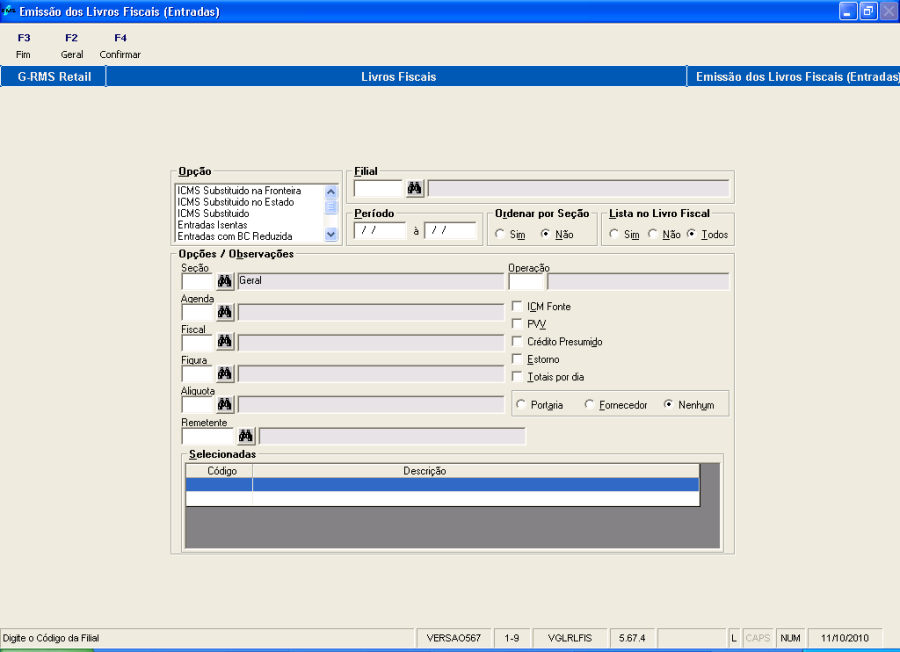900x652 pixels.
Task: Choose the Fornecedor radio button
Action: click(590, 405)
